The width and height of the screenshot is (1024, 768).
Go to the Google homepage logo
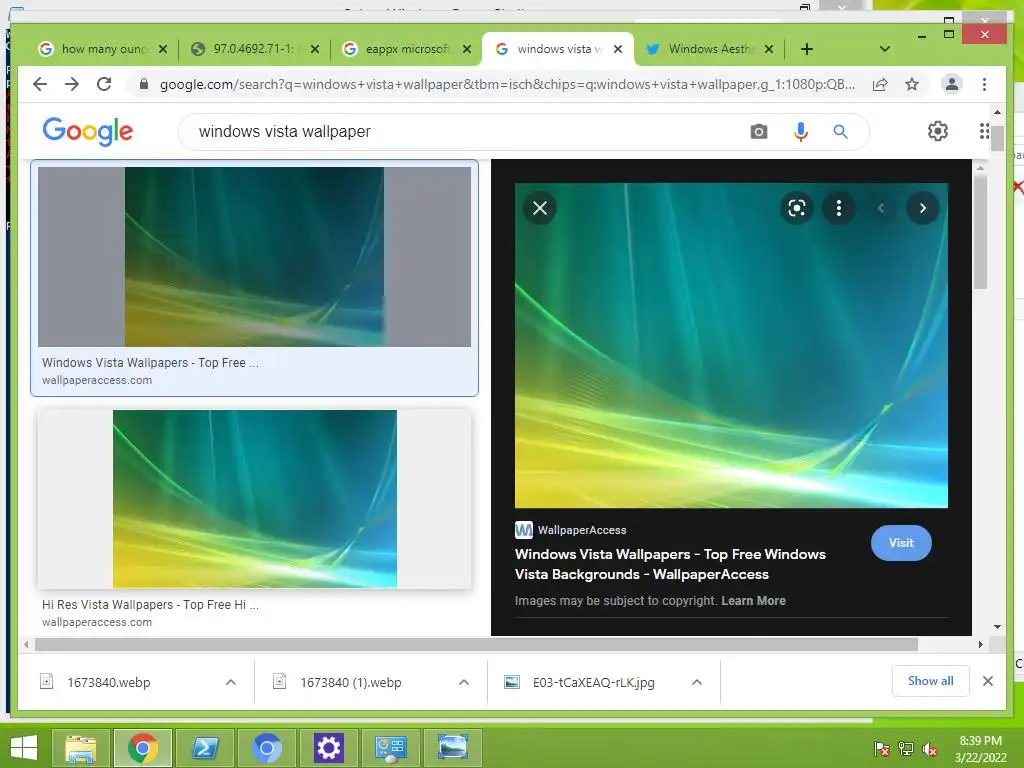click(88, 132)
